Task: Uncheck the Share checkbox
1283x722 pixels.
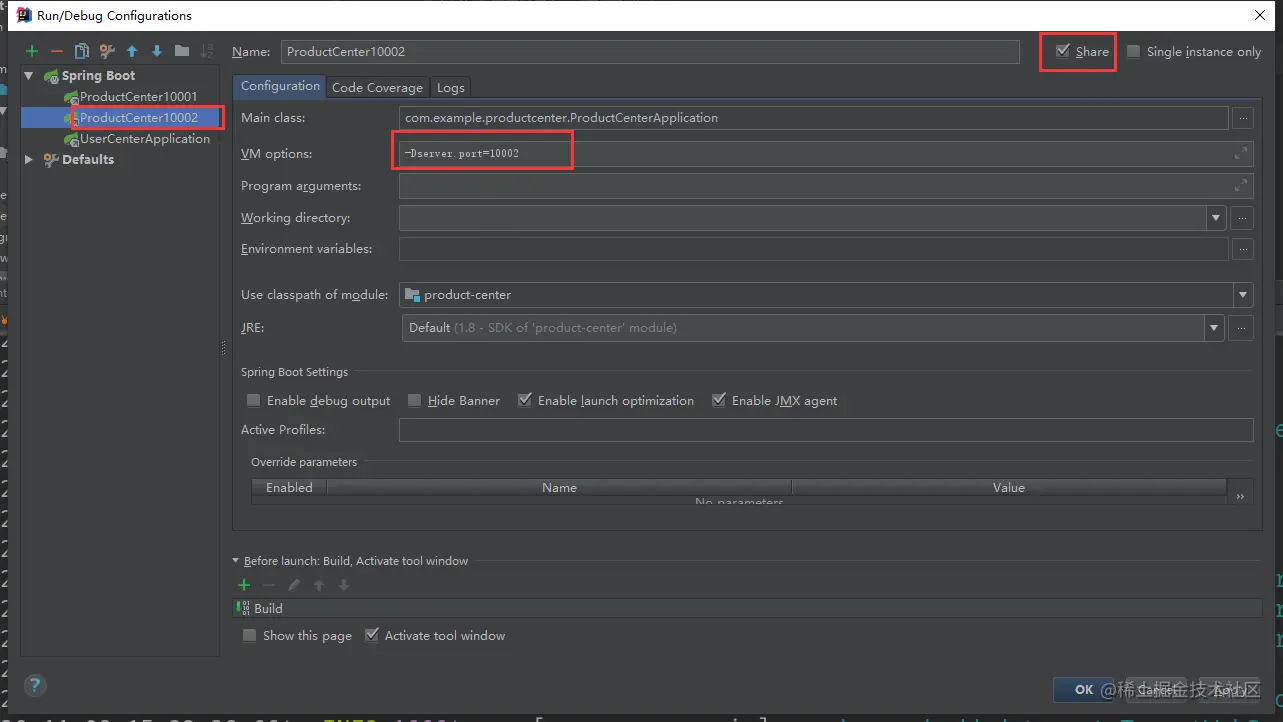Action: (1063, 51)
